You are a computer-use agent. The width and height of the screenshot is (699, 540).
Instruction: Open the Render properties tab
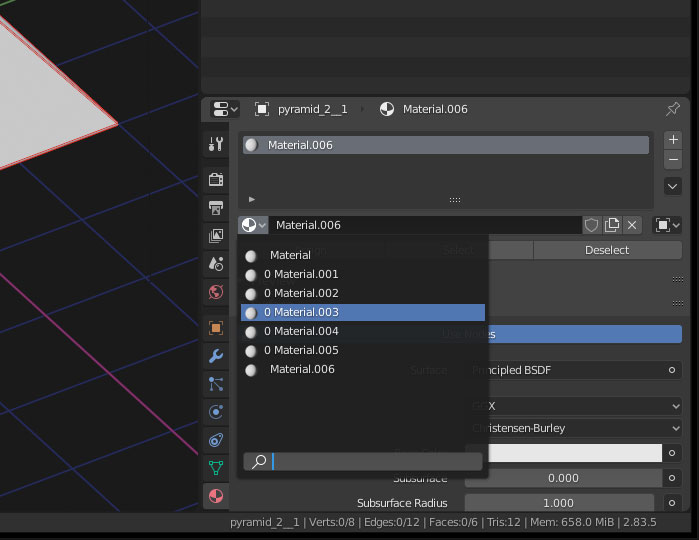point(216,180)
